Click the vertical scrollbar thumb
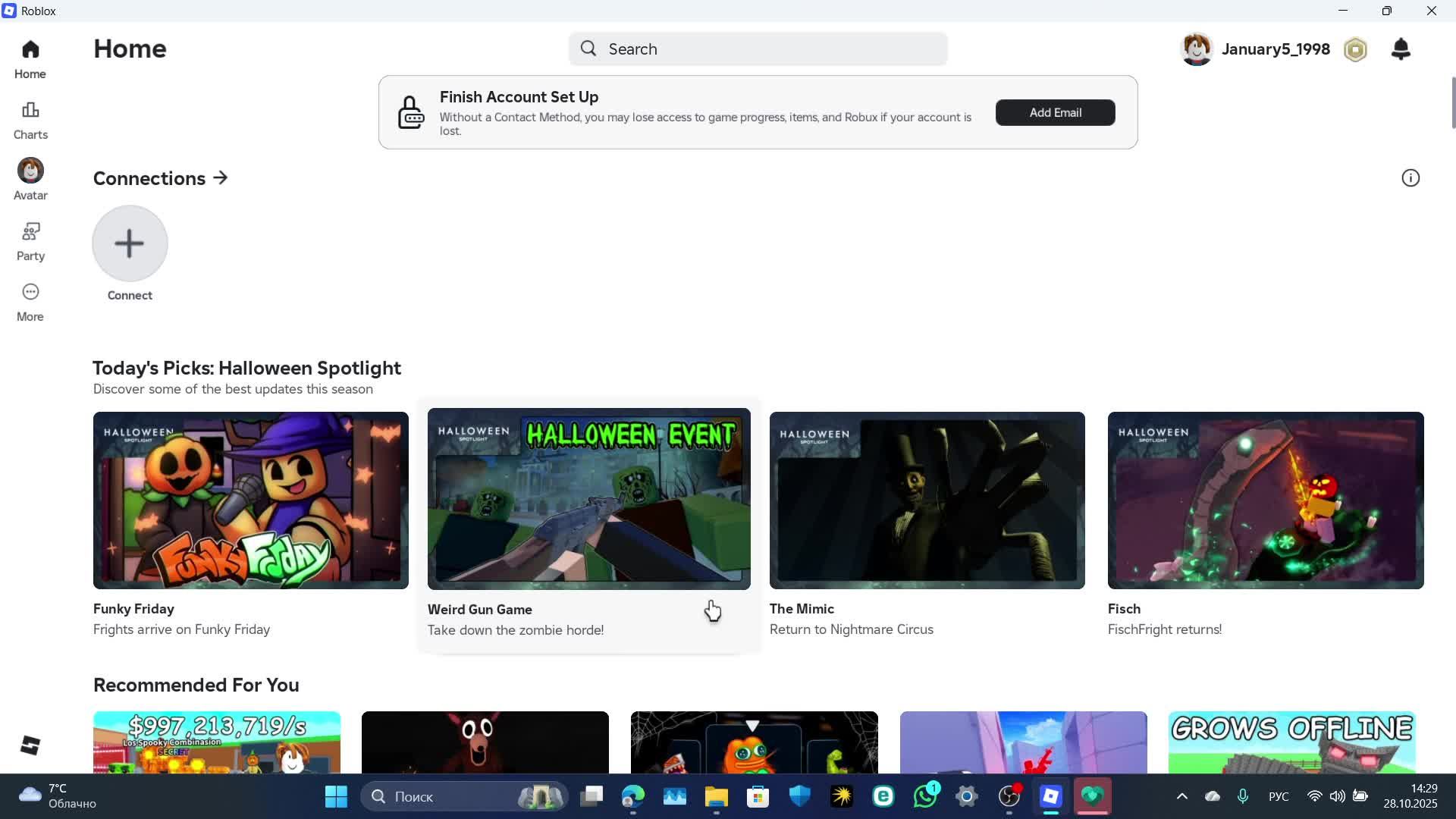The height and width of the screenshot is (819, 1456). click(1453, 102)
